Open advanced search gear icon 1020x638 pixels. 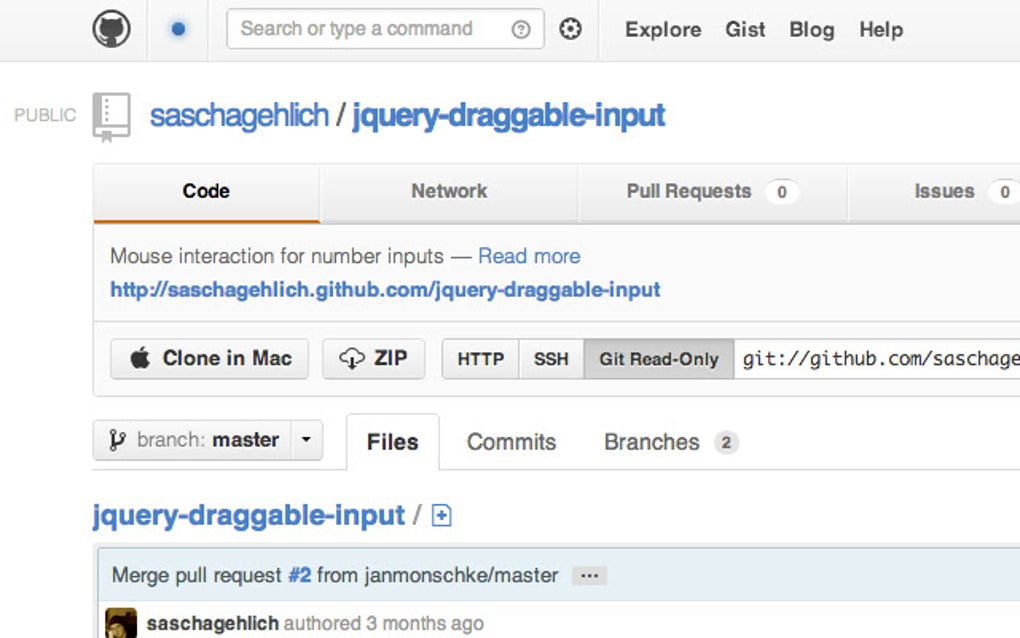click(570, 30)
